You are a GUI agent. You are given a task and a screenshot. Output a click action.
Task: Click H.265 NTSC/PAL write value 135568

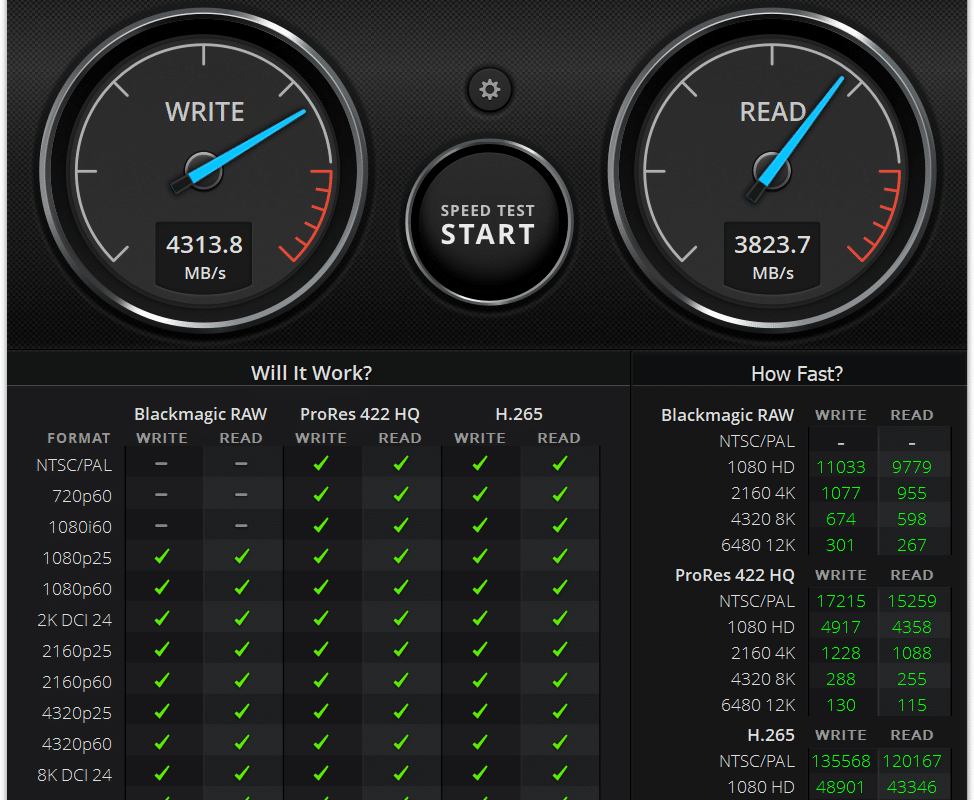[x=840, y=761]
